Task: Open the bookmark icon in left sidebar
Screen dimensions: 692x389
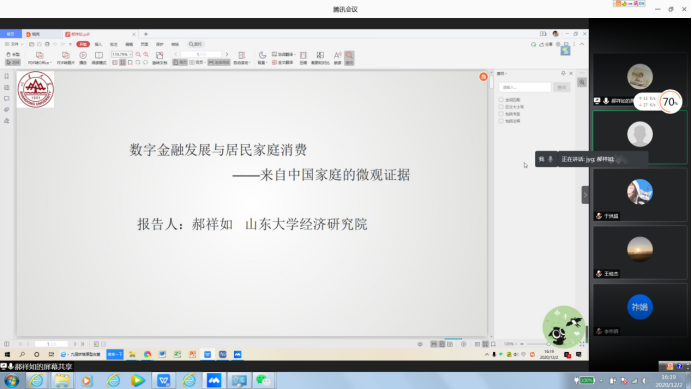Action: coord(7,76)
